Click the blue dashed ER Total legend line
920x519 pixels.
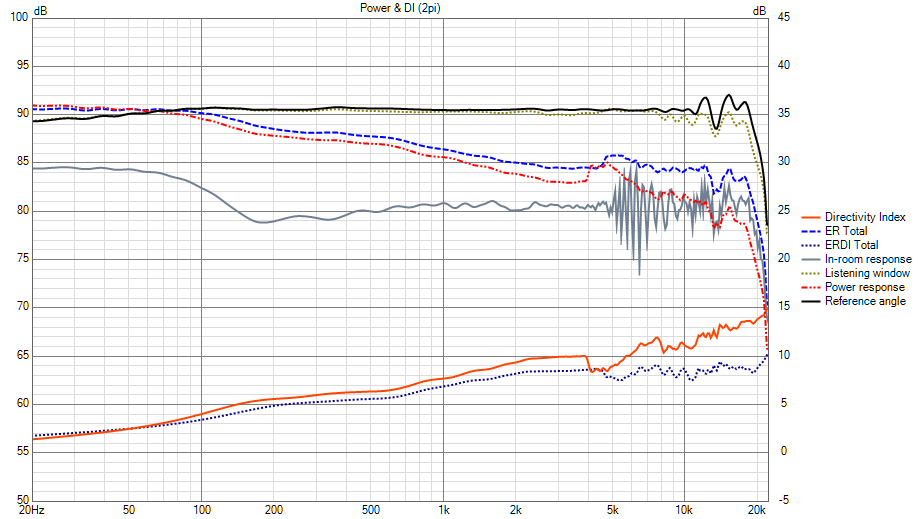point(811,232)
